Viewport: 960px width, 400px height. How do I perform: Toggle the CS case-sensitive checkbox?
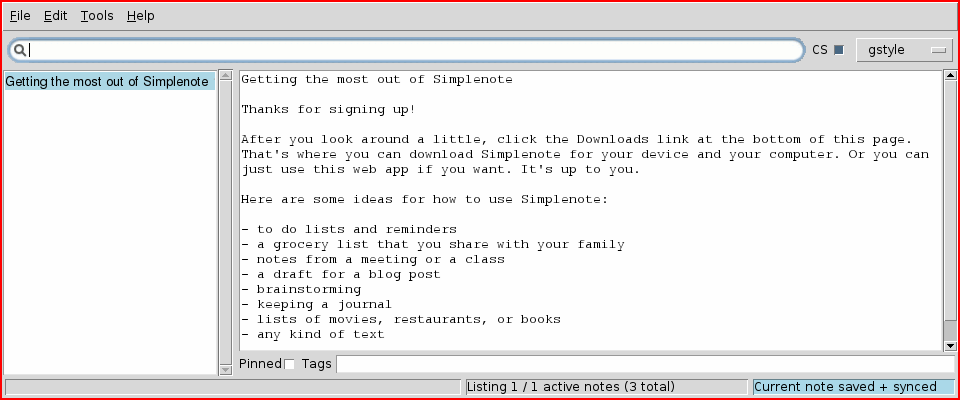pyautogui.click(x=839, y=50)
